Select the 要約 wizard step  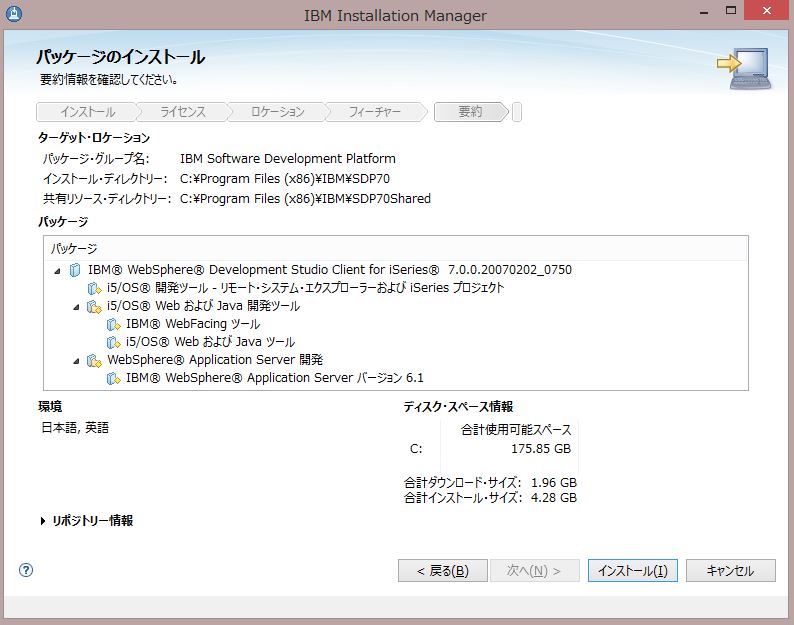coord(470,112)
